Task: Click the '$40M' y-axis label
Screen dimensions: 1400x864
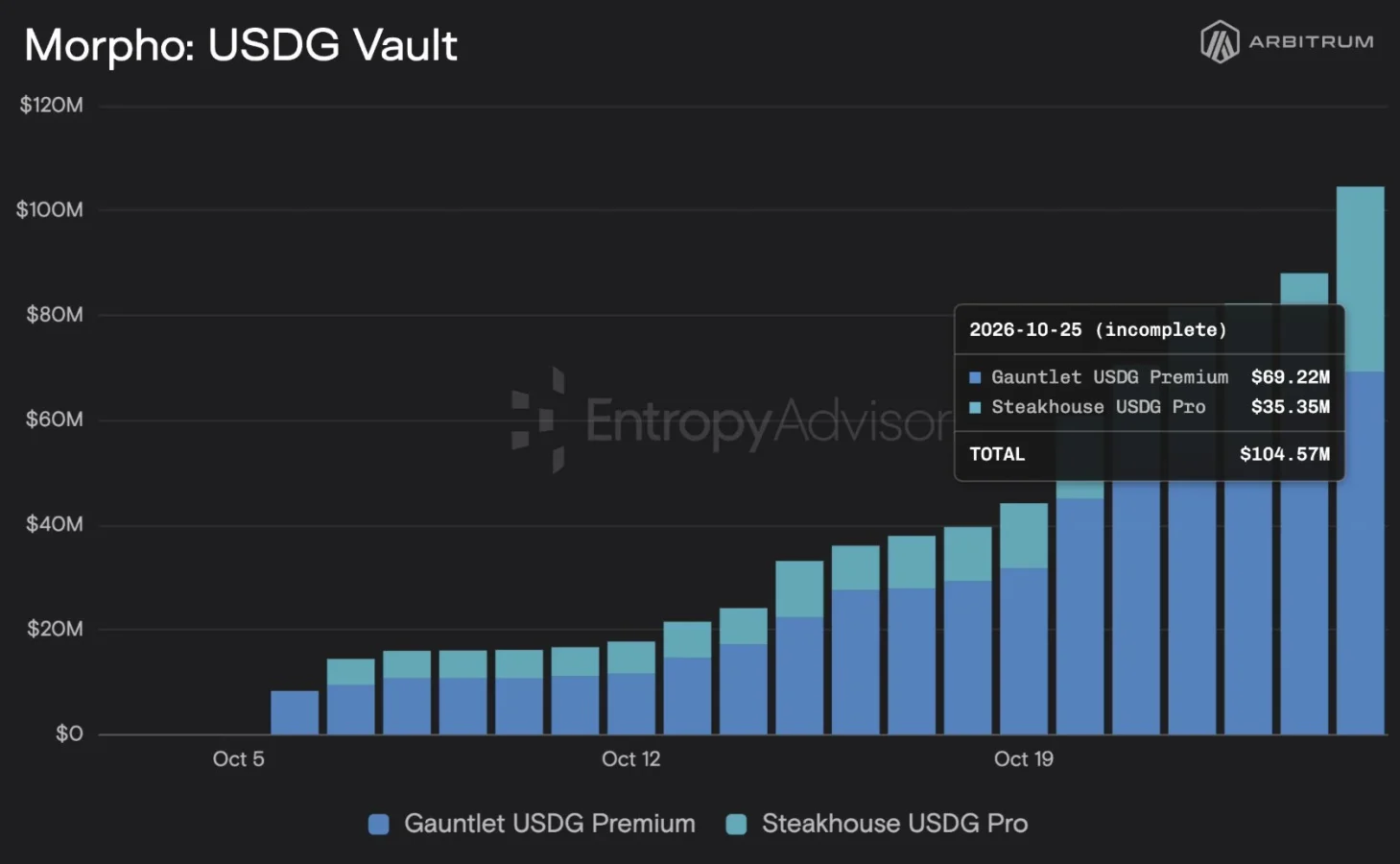Action: pyautogui.click(x=55, y=524)
